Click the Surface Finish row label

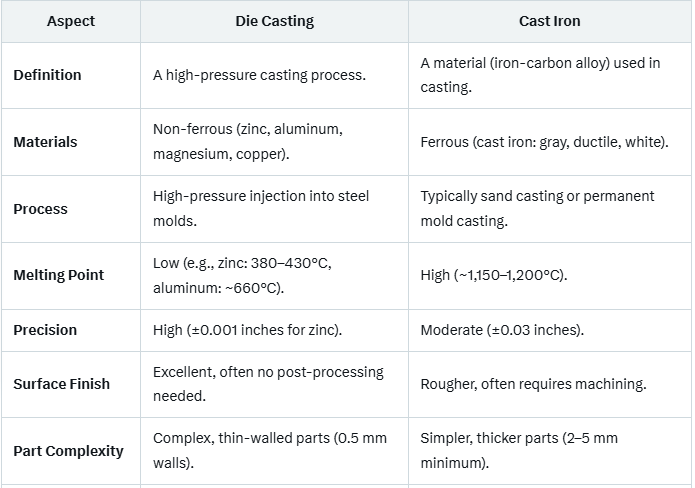[x=61, y=384]
